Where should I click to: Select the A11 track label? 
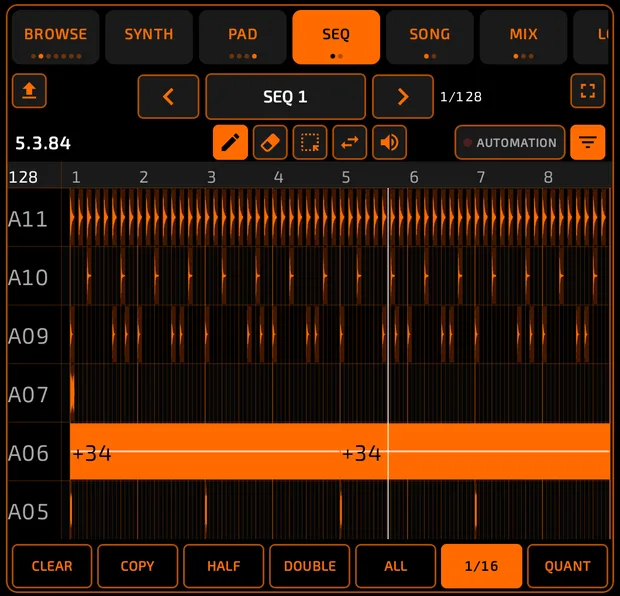28,219
